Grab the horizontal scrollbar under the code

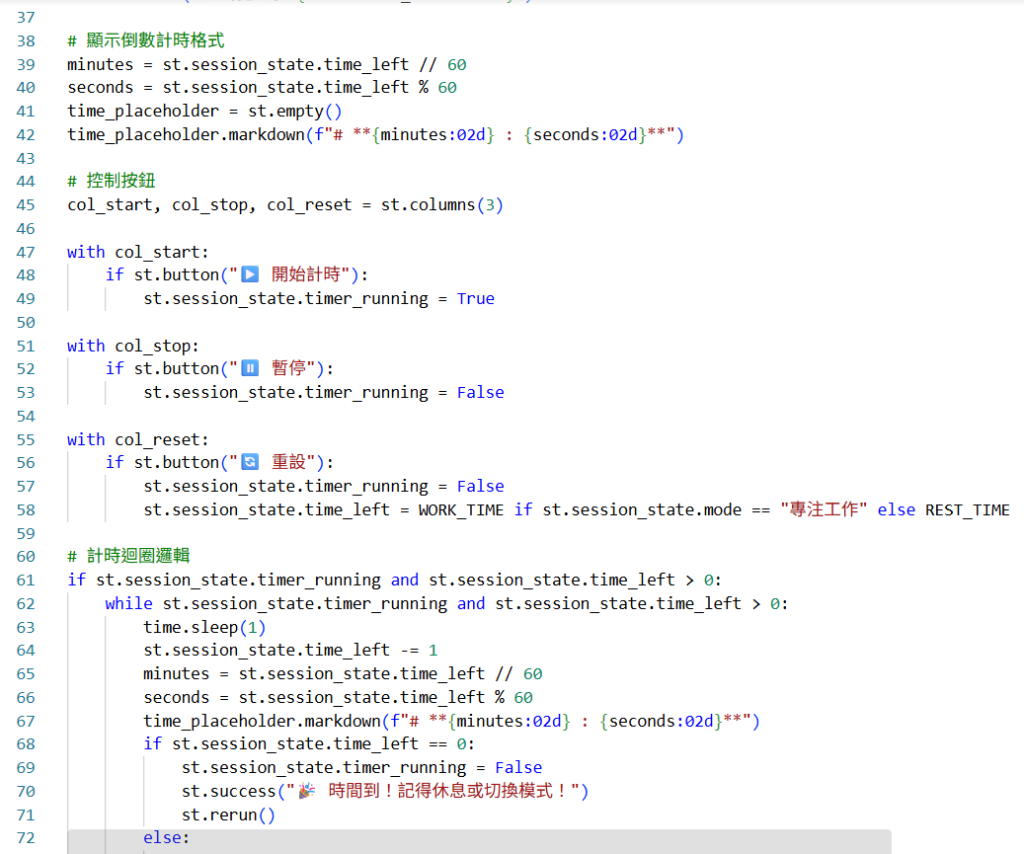479,842
